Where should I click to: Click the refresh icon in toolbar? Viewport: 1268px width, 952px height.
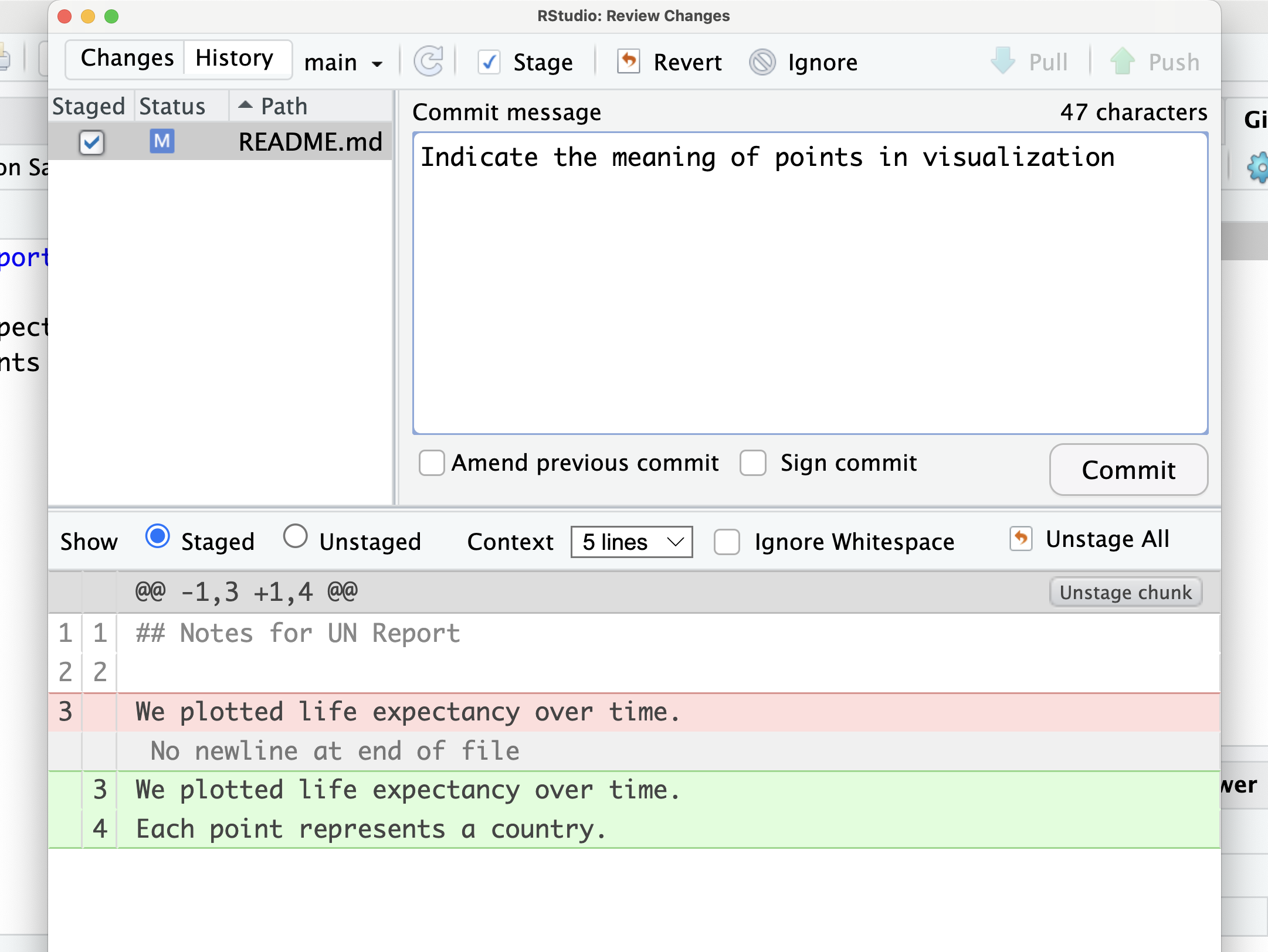coord(429,62)
